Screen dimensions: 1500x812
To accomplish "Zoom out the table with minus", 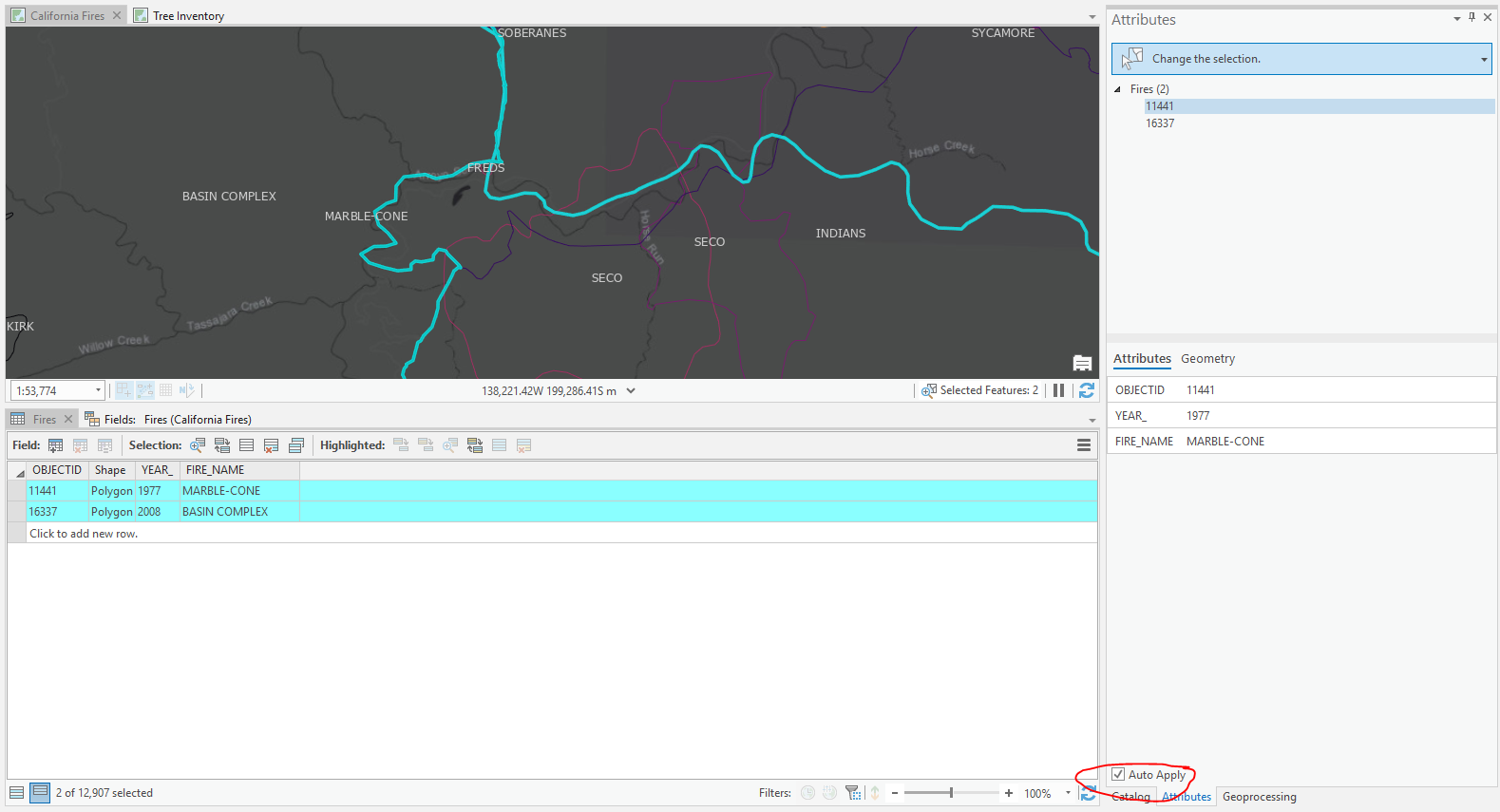I will pos(895,793).
